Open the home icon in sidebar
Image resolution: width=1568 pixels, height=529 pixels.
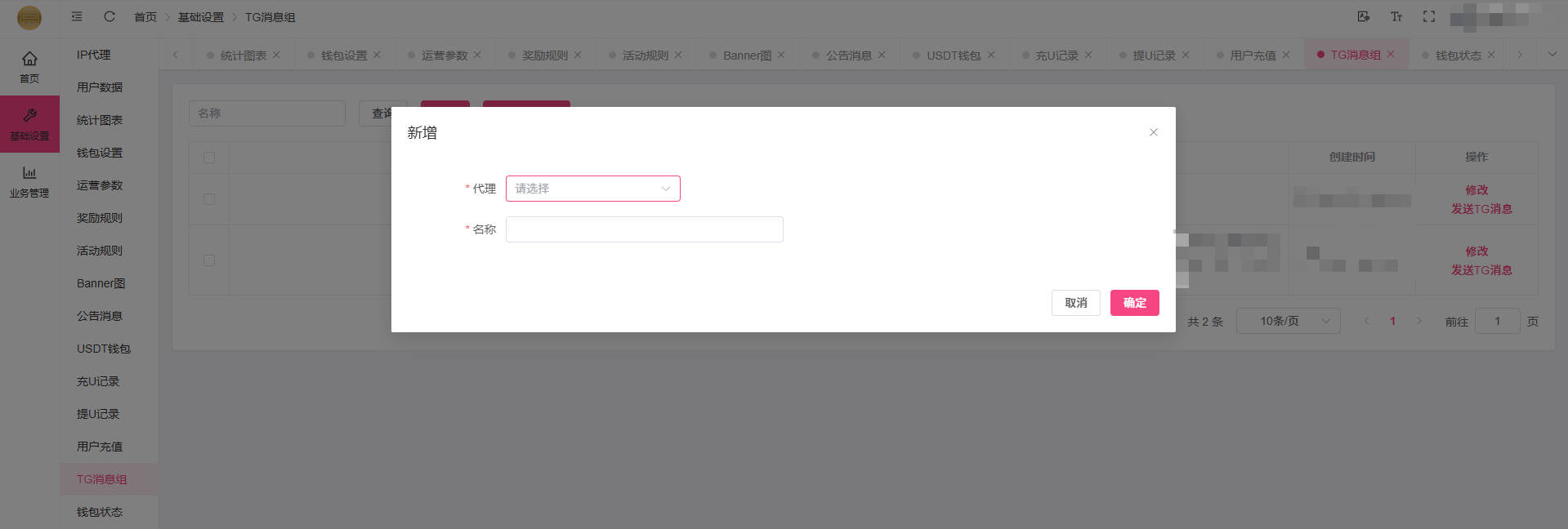(x=29, y=59)
